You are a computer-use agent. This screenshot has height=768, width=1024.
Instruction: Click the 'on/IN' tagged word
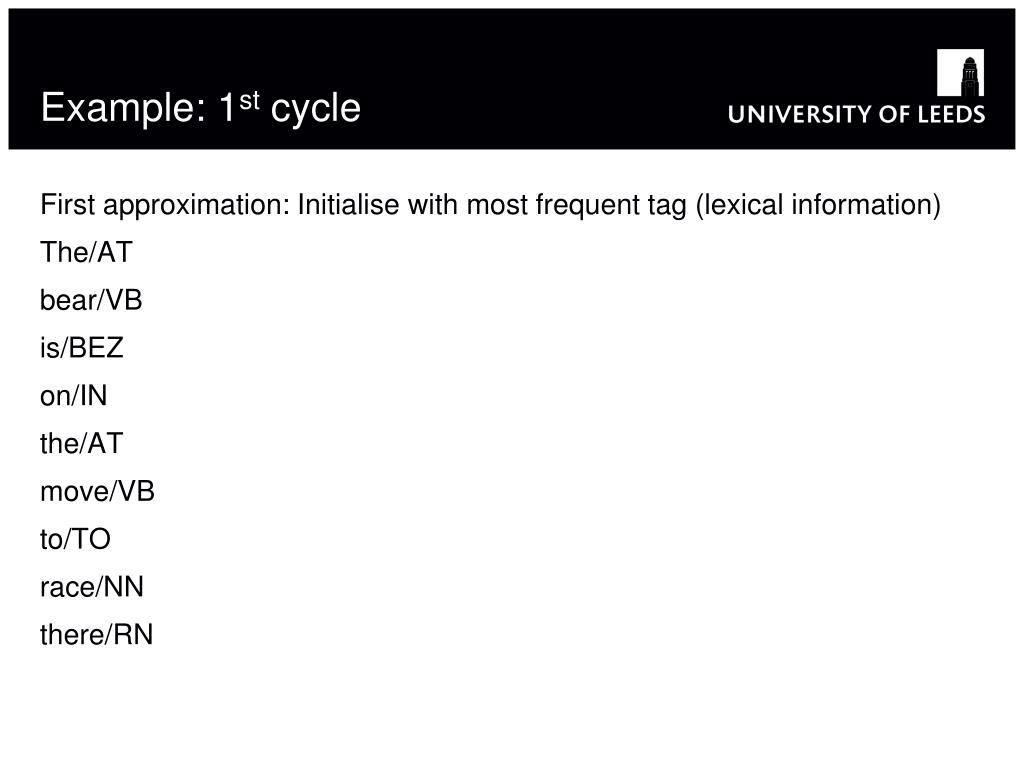[74, 395]
